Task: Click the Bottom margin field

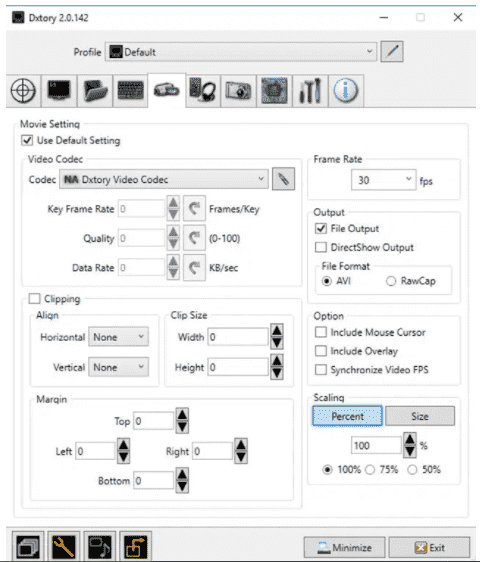Action: (x=153, y=480)
